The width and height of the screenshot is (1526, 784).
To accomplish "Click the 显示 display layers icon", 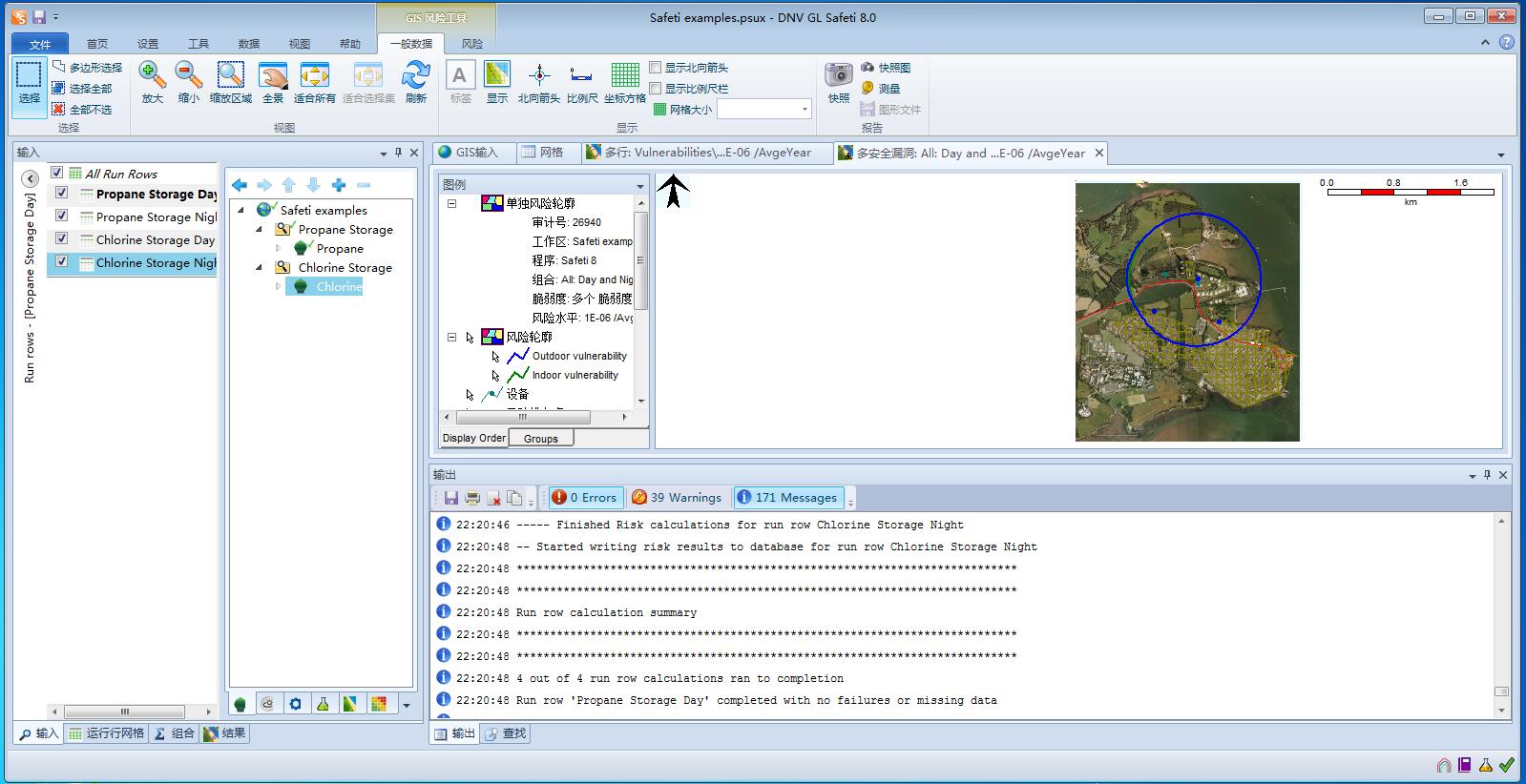I will (497, 75).
